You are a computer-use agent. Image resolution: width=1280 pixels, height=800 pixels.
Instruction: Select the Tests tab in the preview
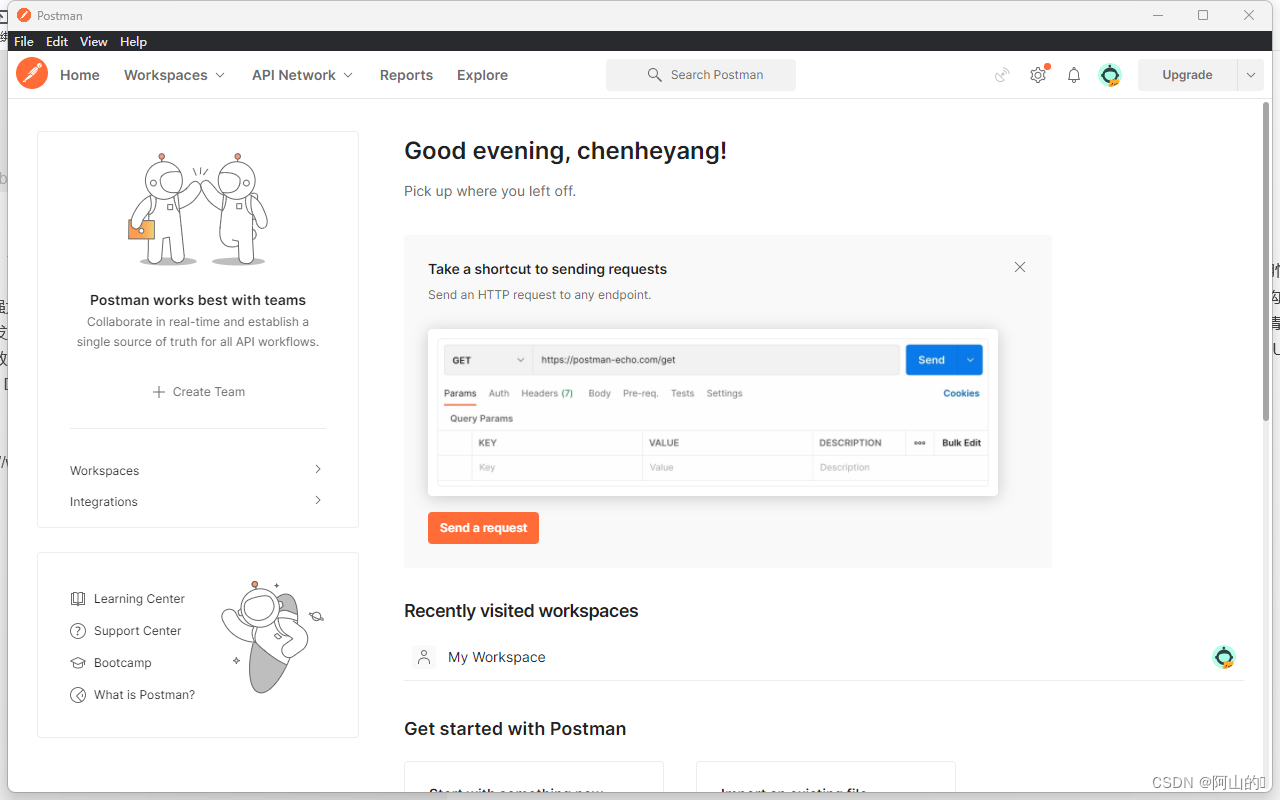(683, 393)
